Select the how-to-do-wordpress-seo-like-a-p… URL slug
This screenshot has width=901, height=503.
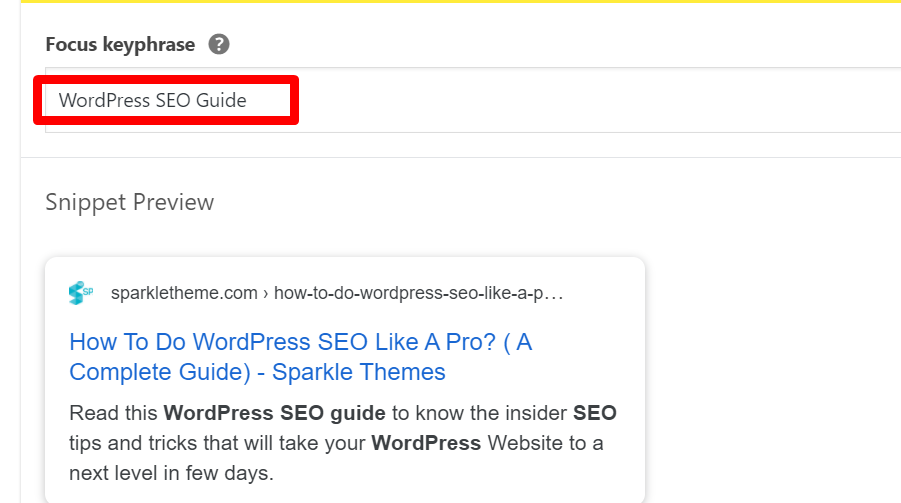pos(418,293)
